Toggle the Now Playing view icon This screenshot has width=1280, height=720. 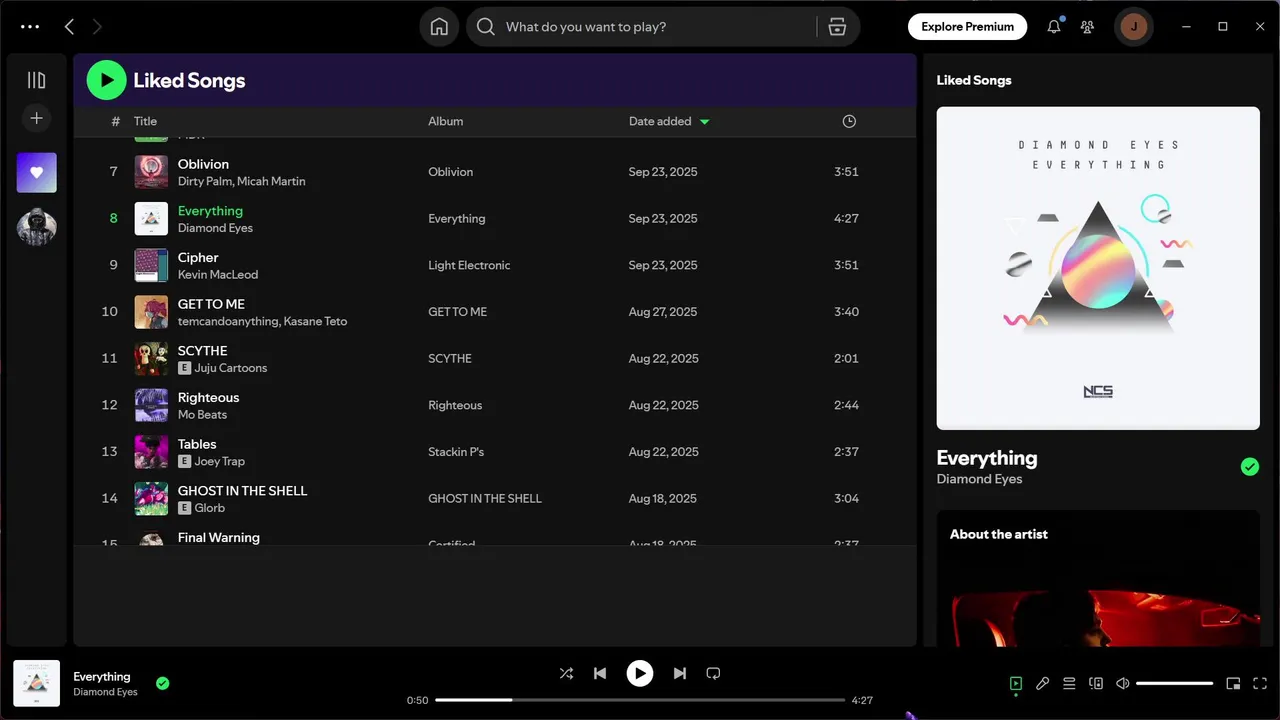click(1016, 684)
